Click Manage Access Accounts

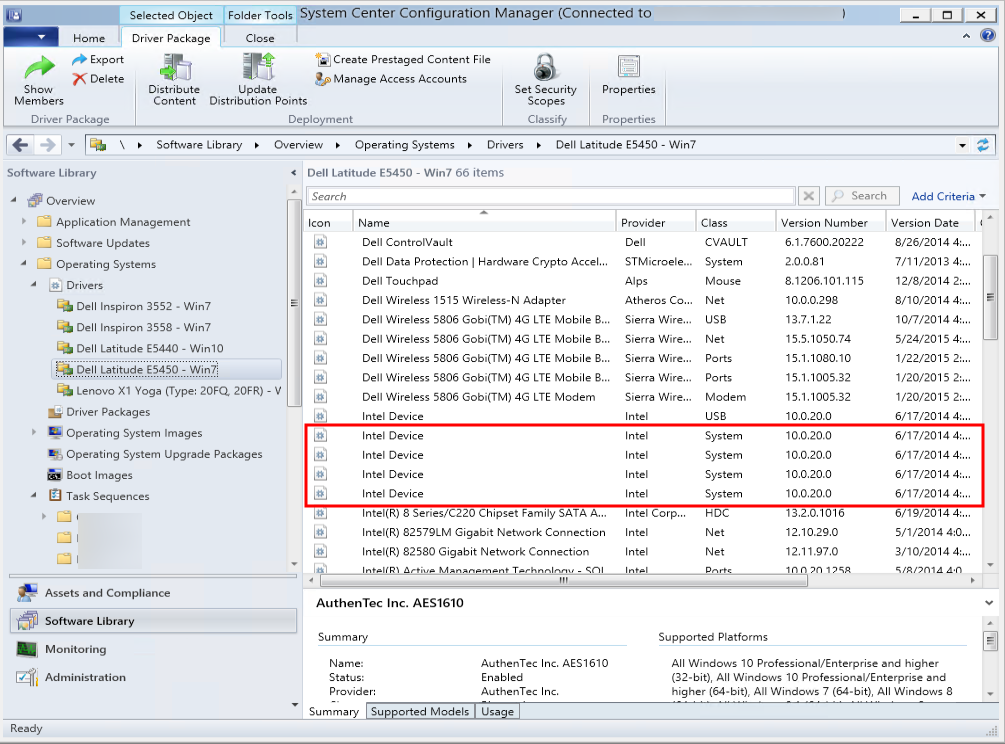(390, 79)
